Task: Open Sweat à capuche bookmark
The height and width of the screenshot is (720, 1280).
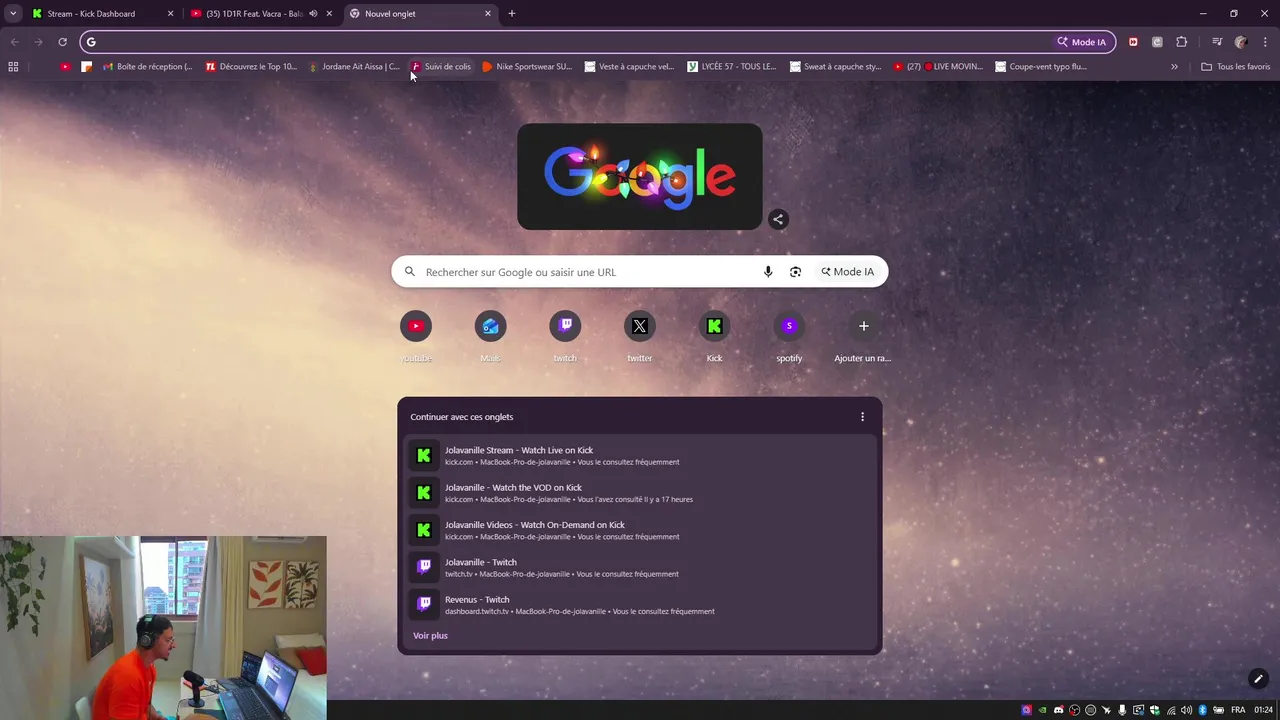Action: pos(835,67)
